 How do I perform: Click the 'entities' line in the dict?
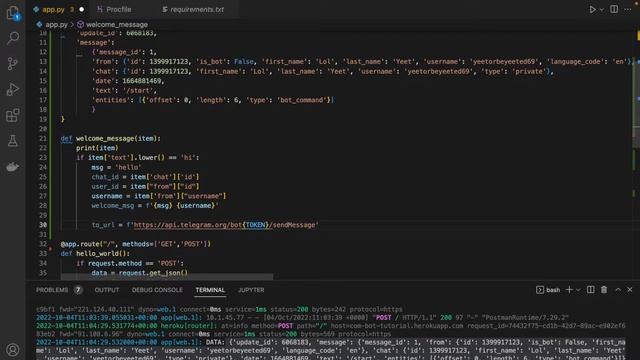click(213, 100)
